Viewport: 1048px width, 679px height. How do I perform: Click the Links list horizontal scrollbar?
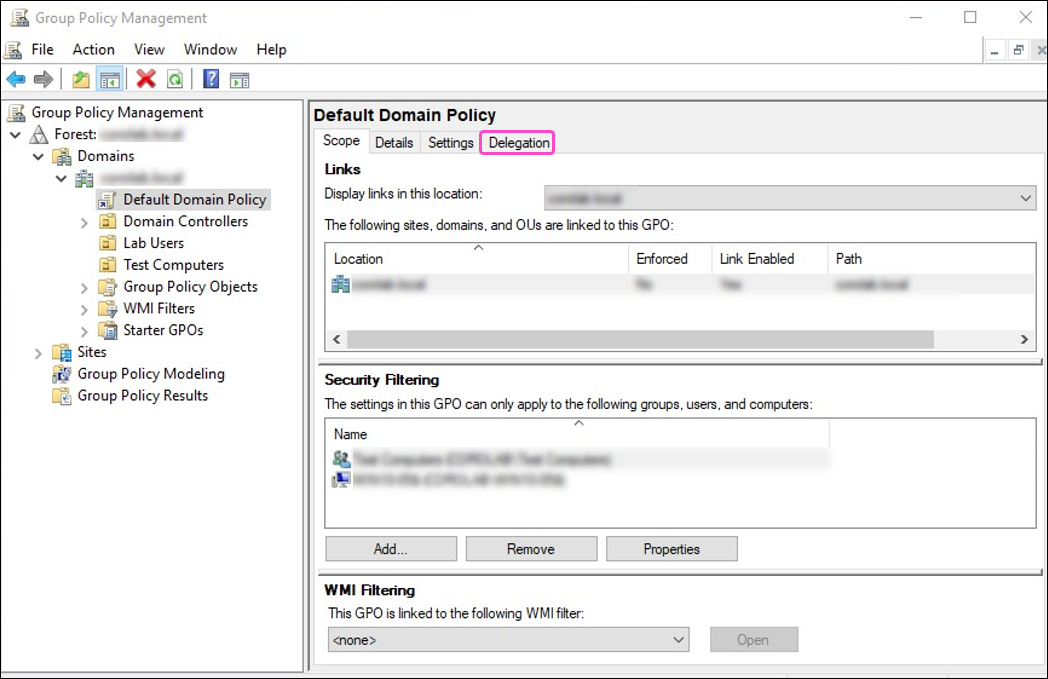point(640,340)
